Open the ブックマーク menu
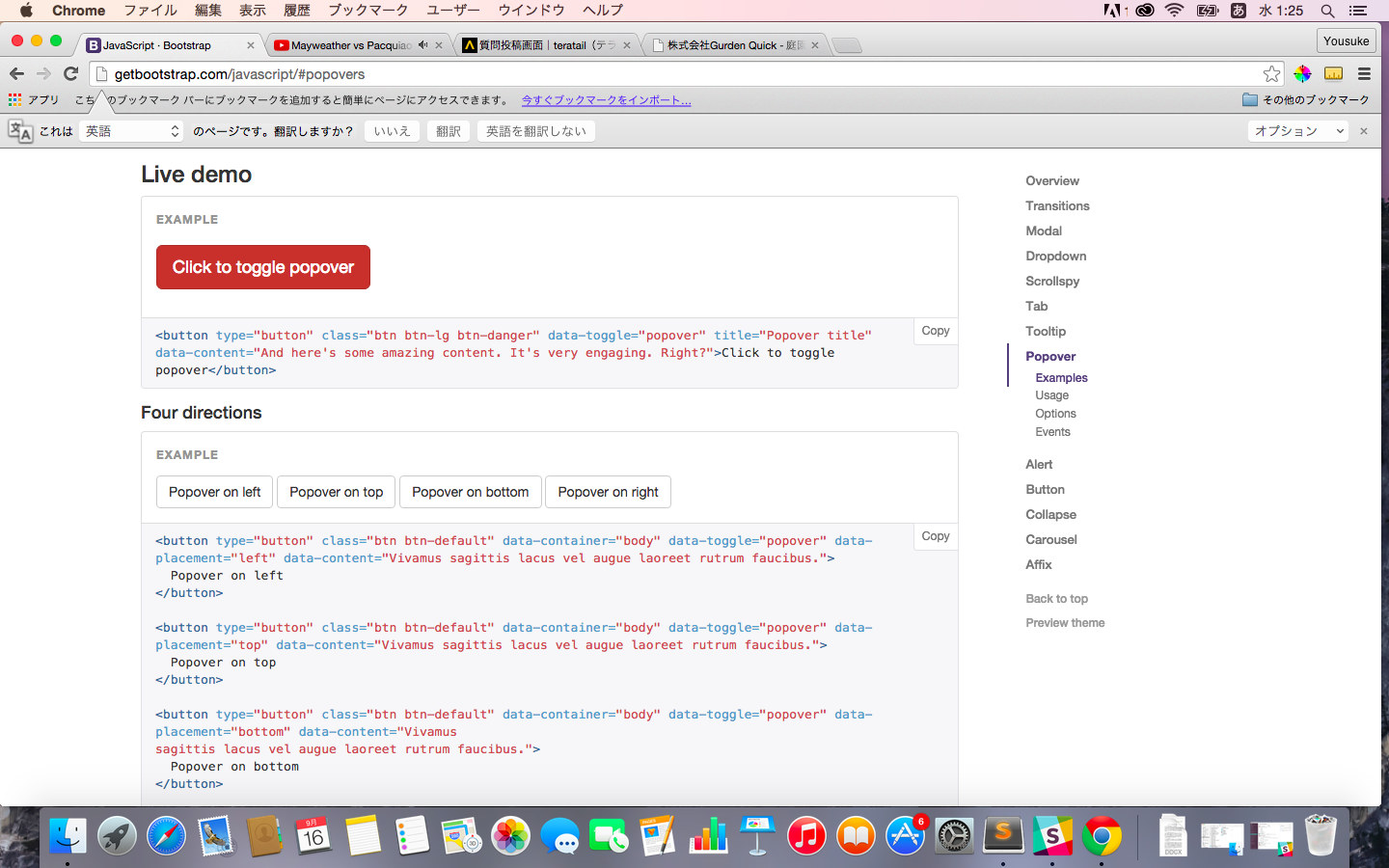 coord(368,11)
